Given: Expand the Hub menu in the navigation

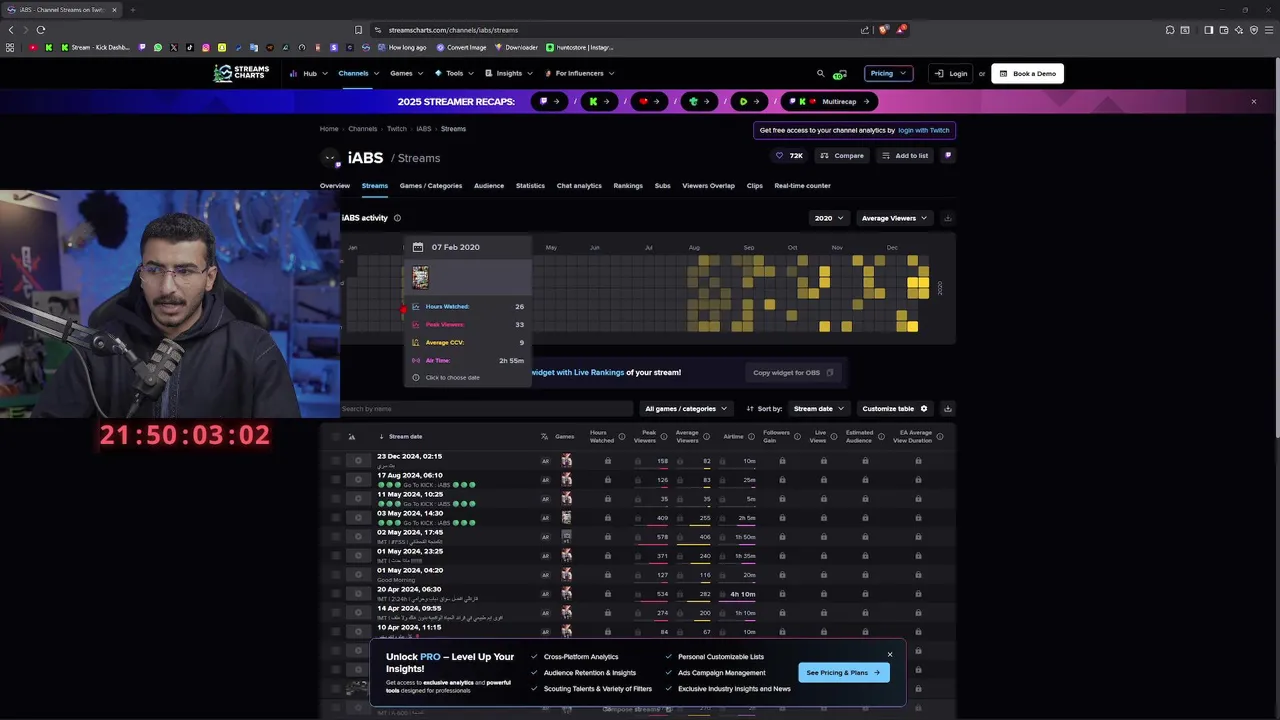Looking at the screenshot, I should click(x=308, y=73).
